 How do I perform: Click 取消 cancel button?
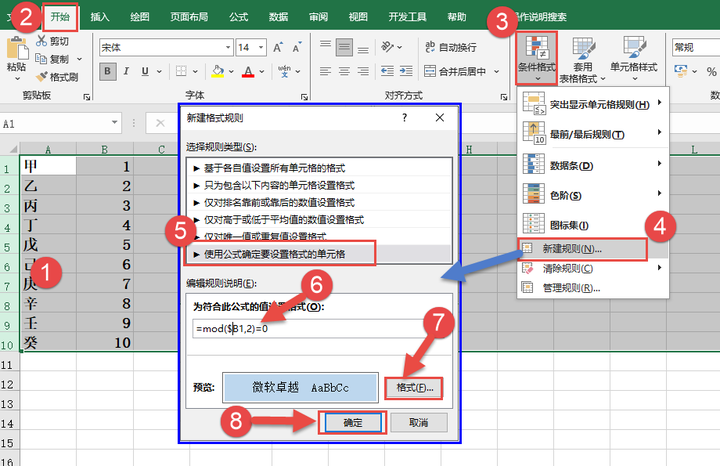click(x=419, y=422)
